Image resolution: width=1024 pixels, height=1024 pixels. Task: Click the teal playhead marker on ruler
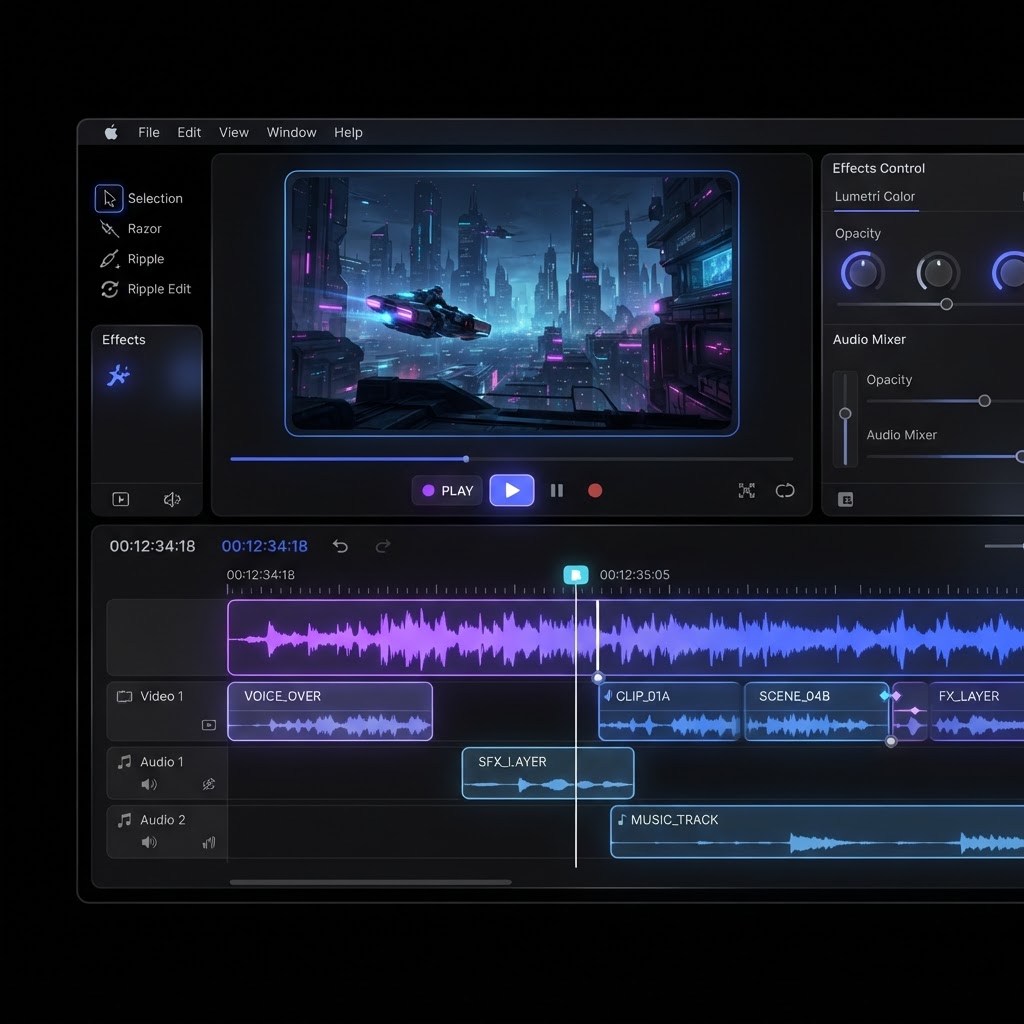pos(575,575)
